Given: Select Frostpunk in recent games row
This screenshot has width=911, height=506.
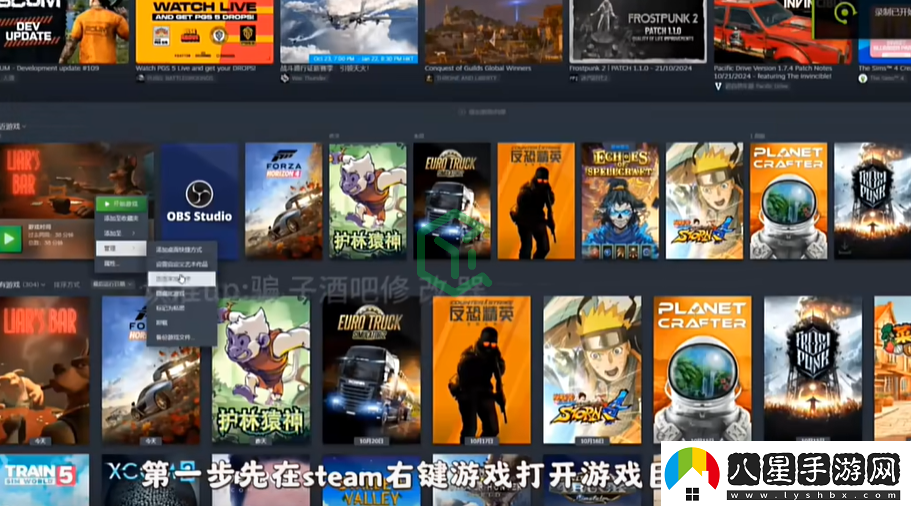Looking at the screenshot, I should click(873, 201).
